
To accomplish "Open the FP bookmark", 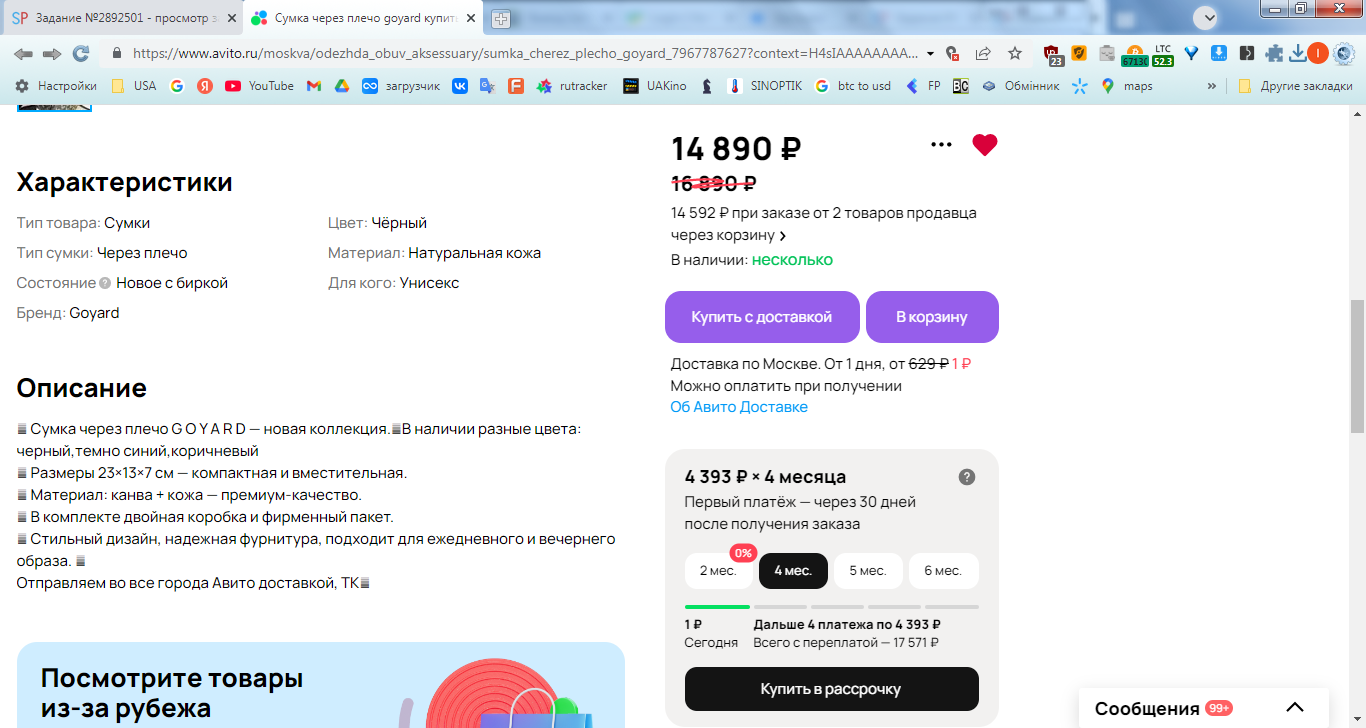I will coord(923,86).
